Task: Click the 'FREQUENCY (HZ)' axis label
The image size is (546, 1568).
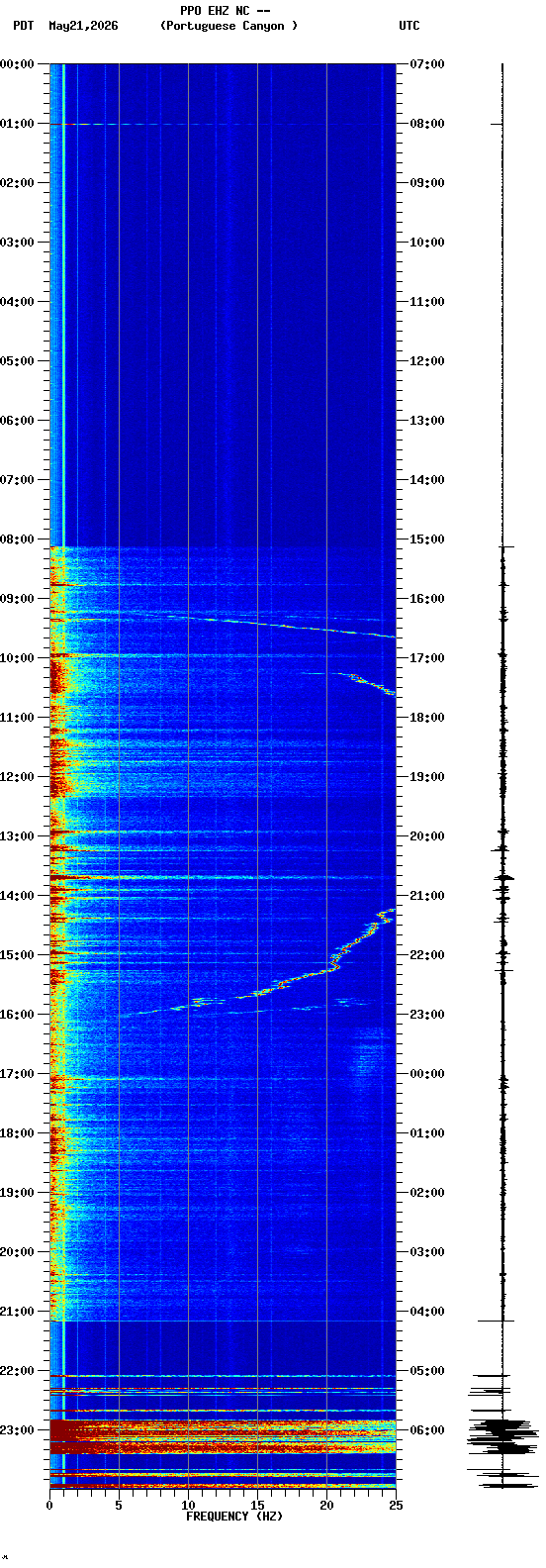Action: click(234, 1517)
